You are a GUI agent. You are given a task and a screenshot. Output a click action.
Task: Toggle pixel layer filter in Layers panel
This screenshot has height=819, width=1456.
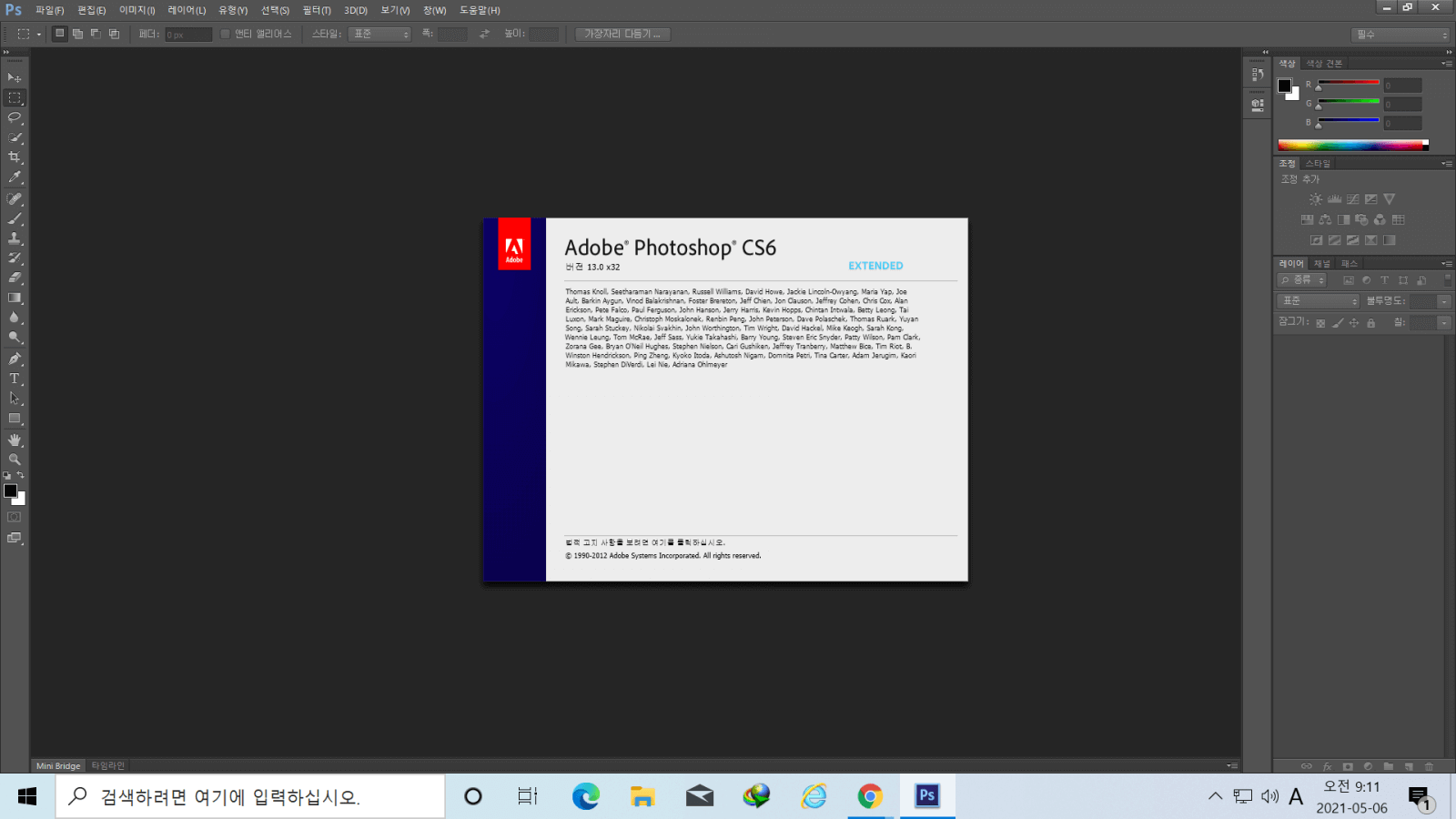coord(1348,280)
